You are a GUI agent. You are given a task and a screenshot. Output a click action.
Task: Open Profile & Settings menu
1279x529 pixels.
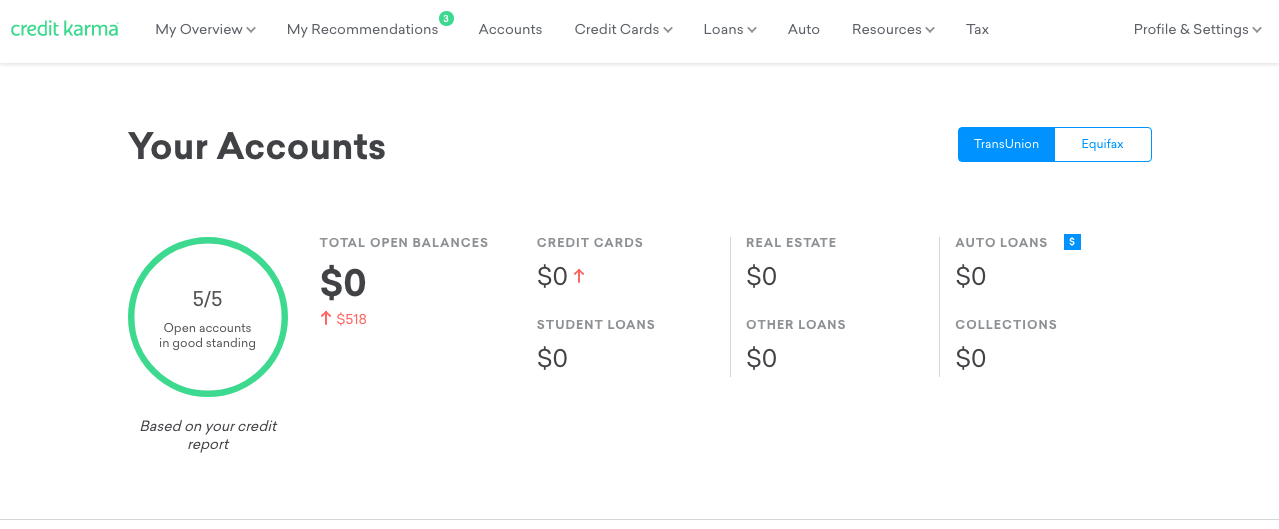coord(1197,30)
